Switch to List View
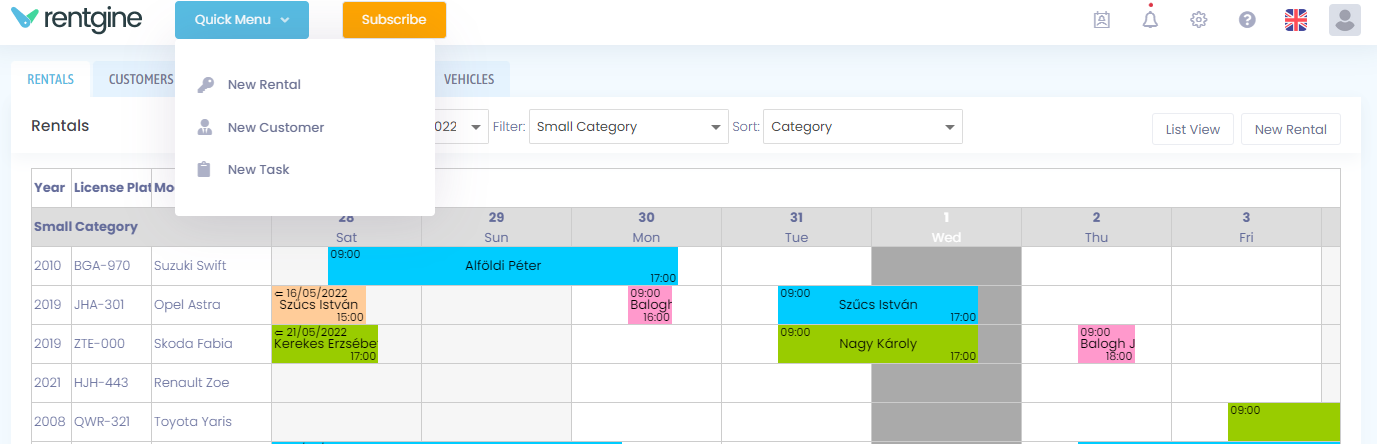This screenshot has width=1377, height=444. pos(1192,129)
